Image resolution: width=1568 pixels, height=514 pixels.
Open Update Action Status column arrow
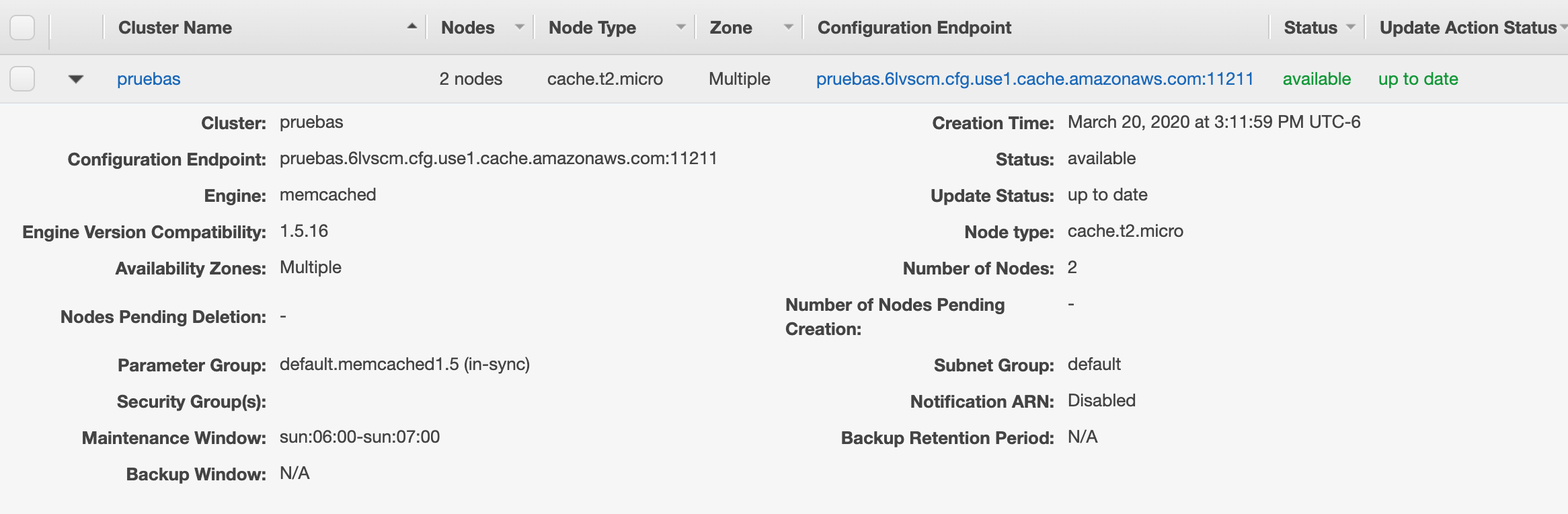[x=1563, y=27]
